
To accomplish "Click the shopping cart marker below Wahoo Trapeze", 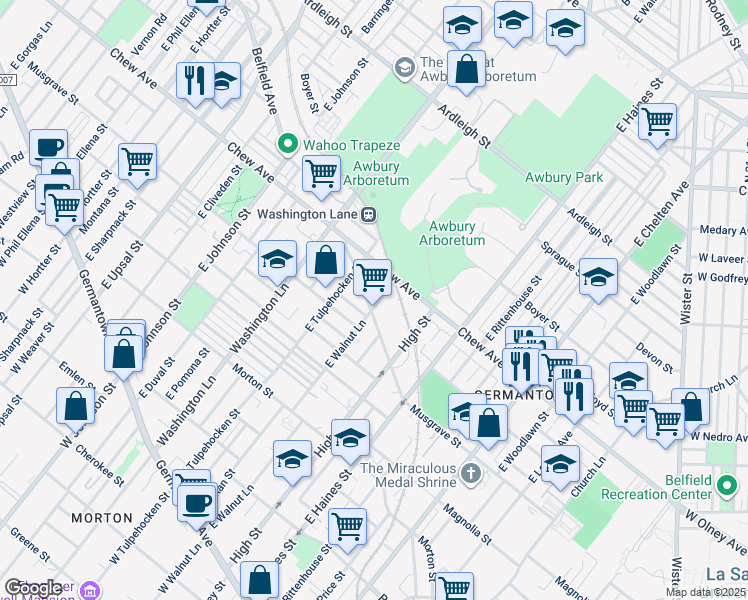I will [322, 176].
